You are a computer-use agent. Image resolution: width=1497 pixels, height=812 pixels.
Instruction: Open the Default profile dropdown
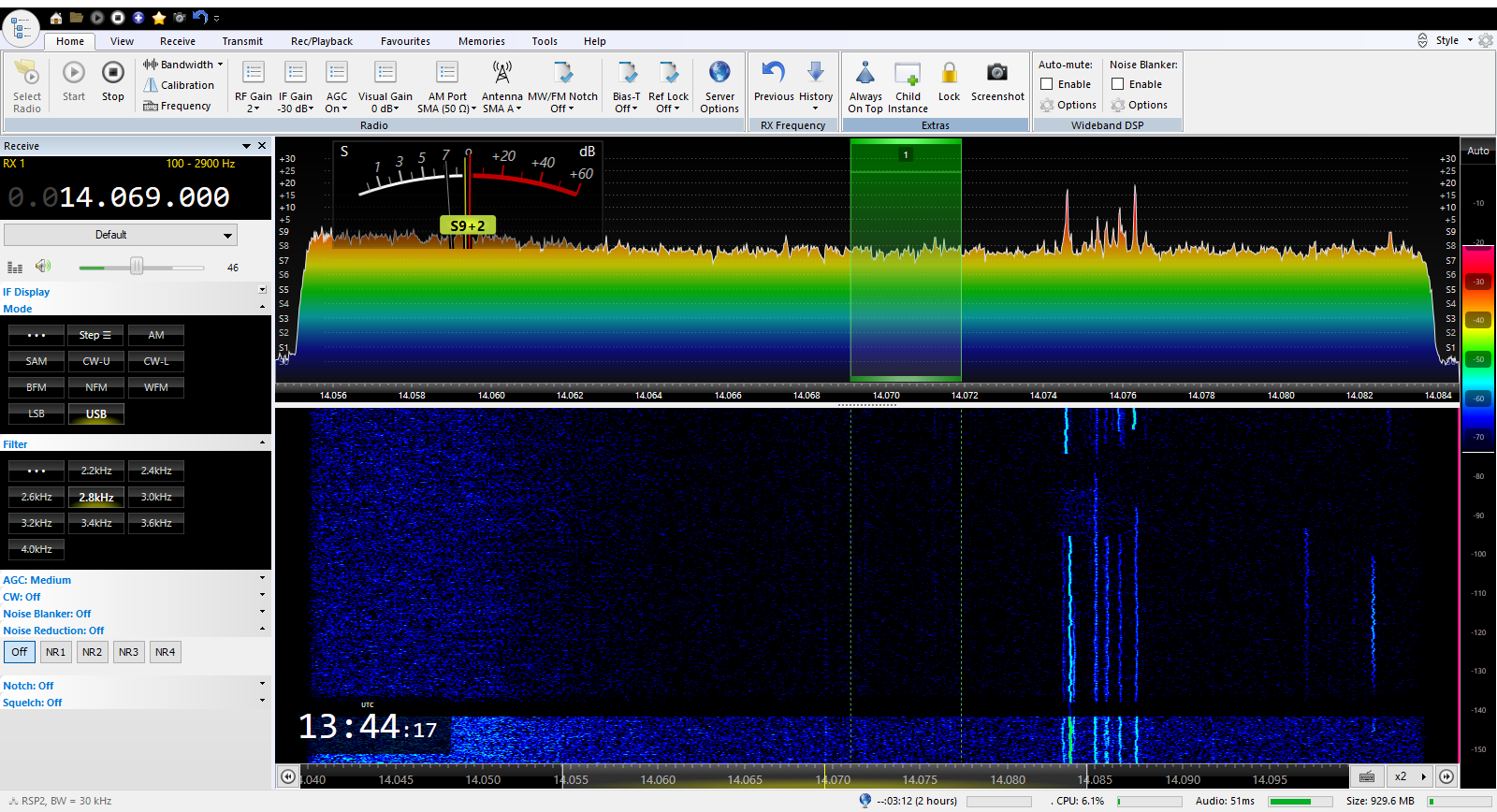click(120, 235)
